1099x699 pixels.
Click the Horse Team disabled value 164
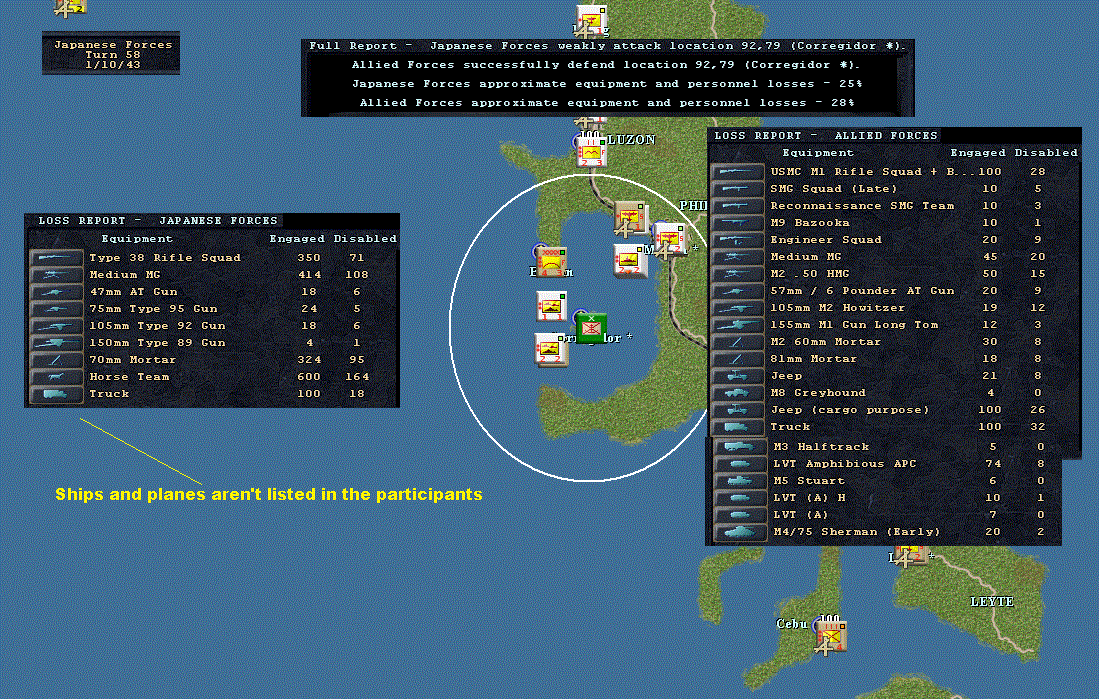click(357, 376)
